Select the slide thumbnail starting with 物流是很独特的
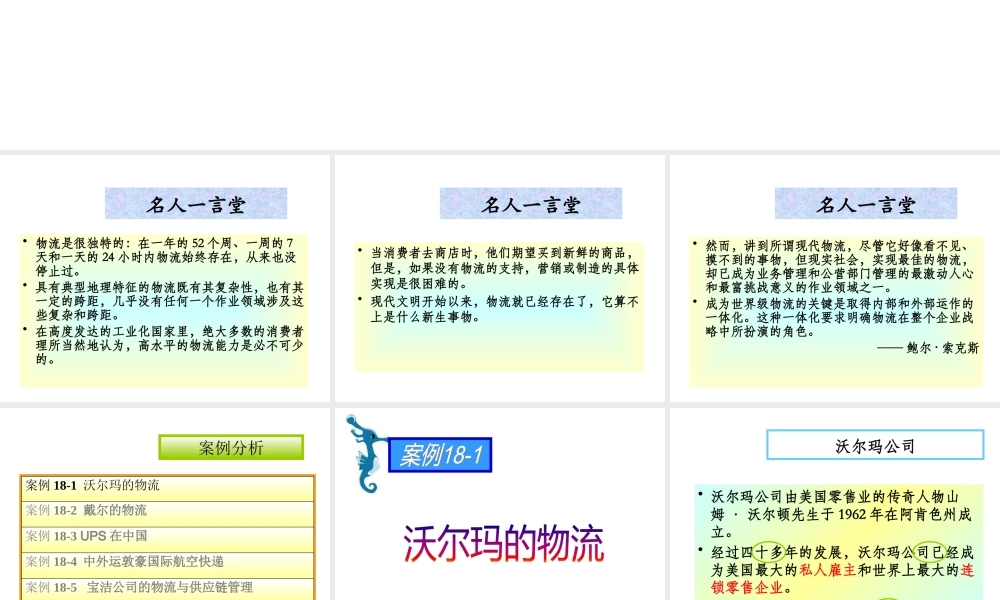Image resolution: width=1000 pixels, height=600 pixels. 165,278
